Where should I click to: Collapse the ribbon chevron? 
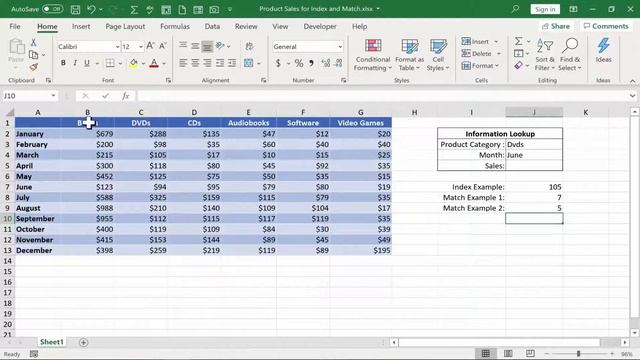tap(632, 81)
